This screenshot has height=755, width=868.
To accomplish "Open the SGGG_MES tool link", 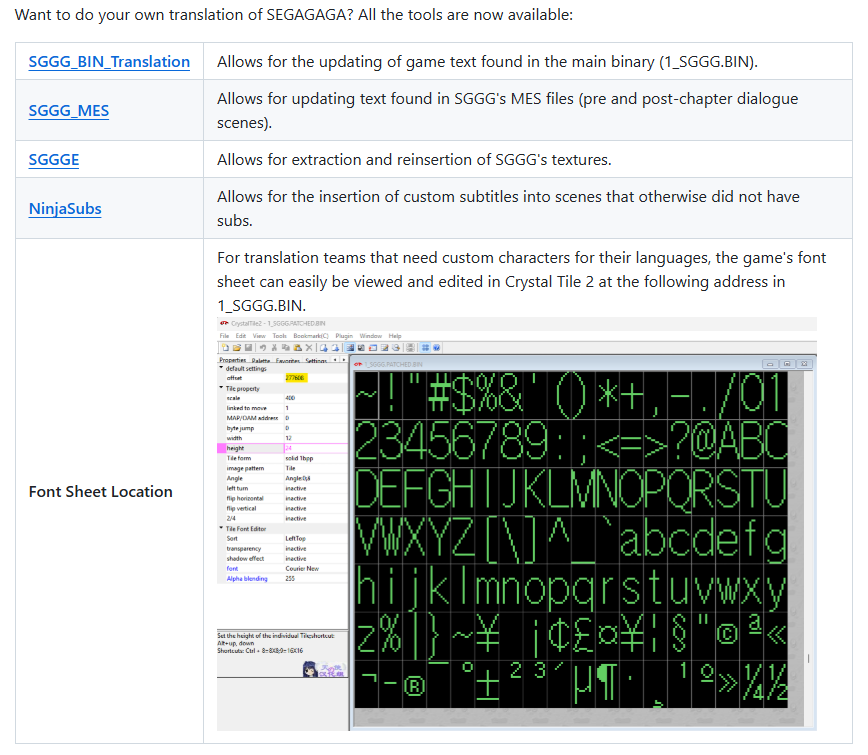I will click(69, 111).
